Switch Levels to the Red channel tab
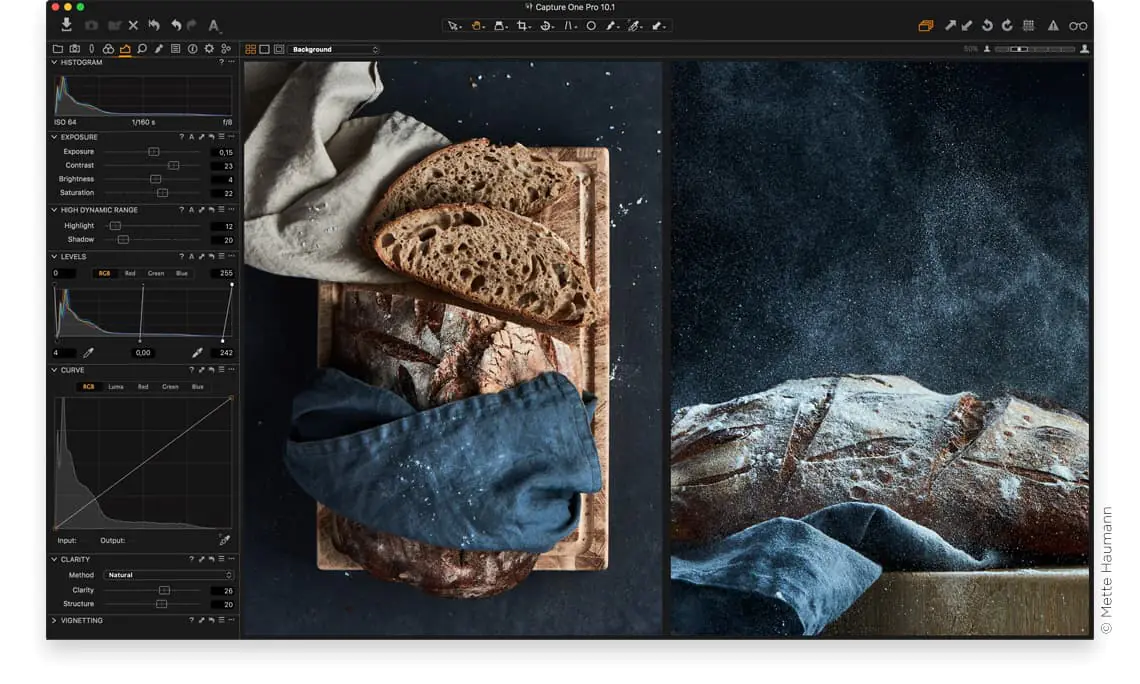 (x=130, y=273)
